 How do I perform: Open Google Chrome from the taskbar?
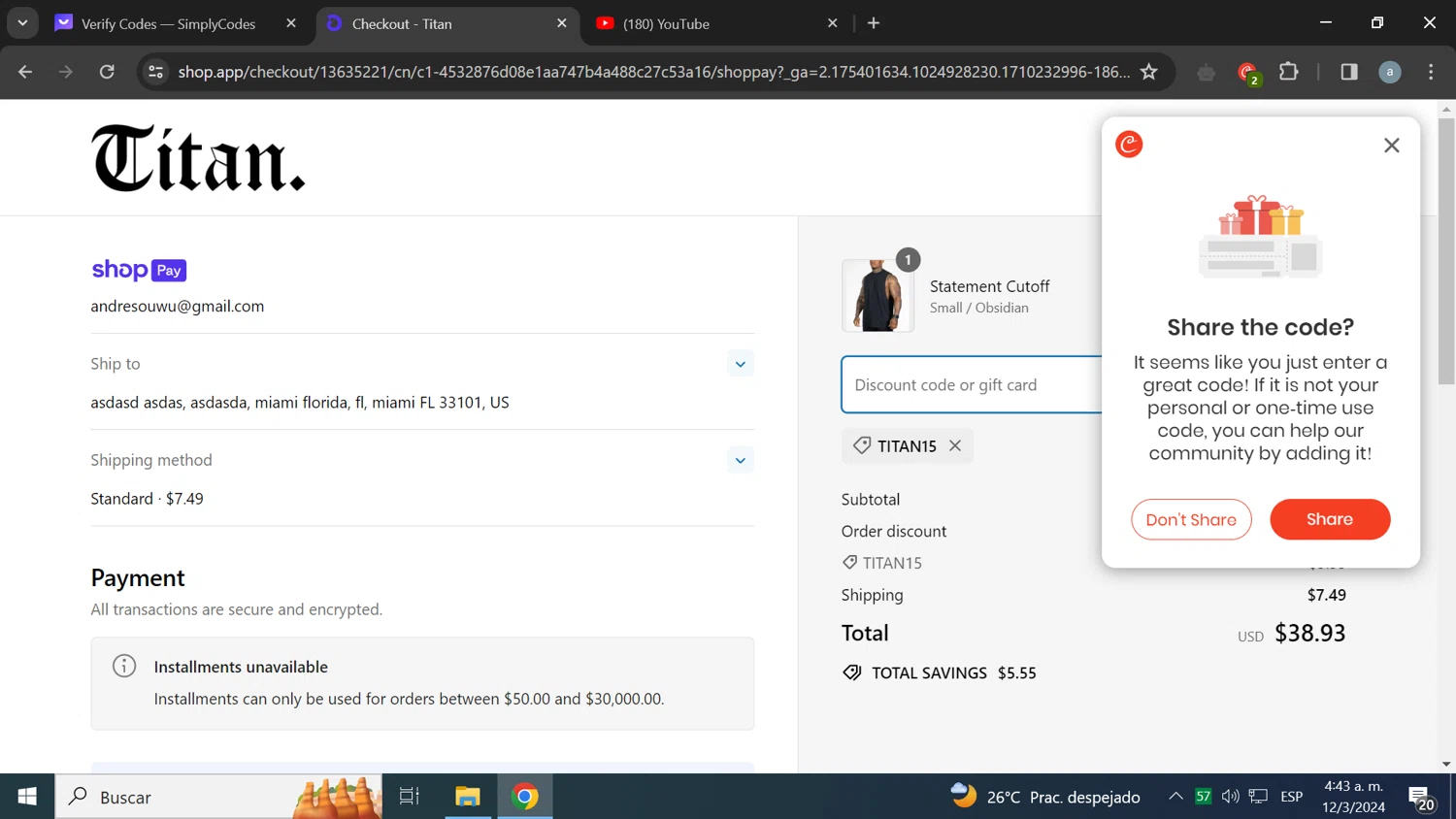point(525,797)
